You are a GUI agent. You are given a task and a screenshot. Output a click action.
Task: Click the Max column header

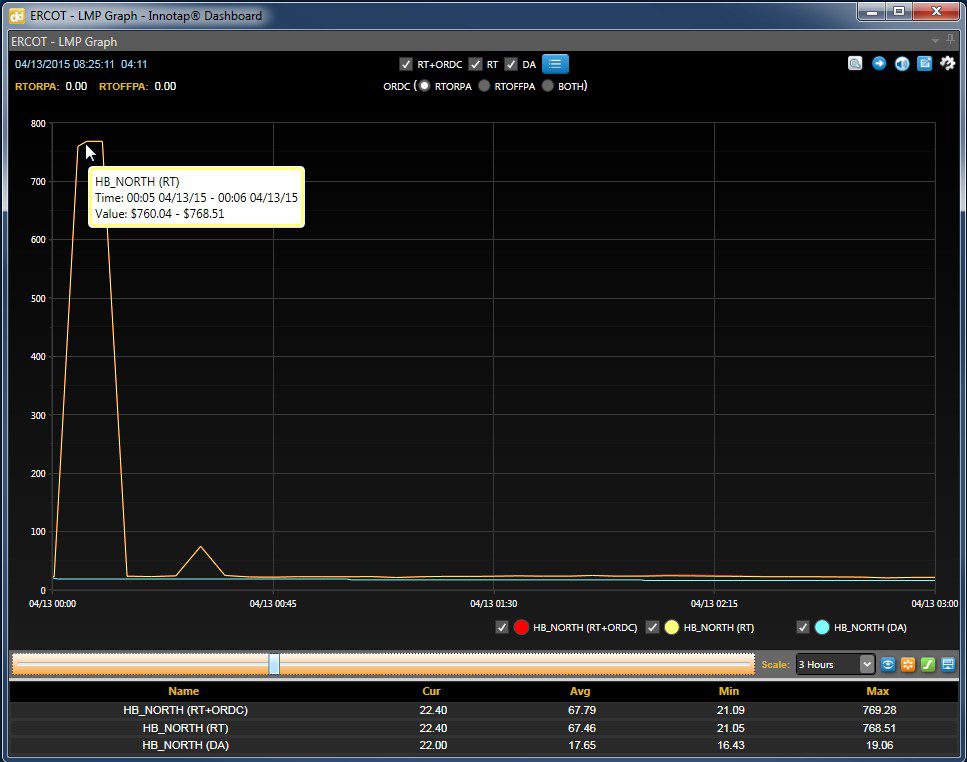pos(878,691)
